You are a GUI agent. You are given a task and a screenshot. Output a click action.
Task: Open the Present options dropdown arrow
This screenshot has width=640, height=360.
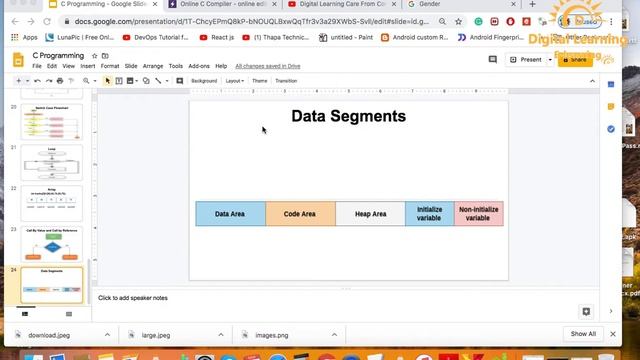550,60
